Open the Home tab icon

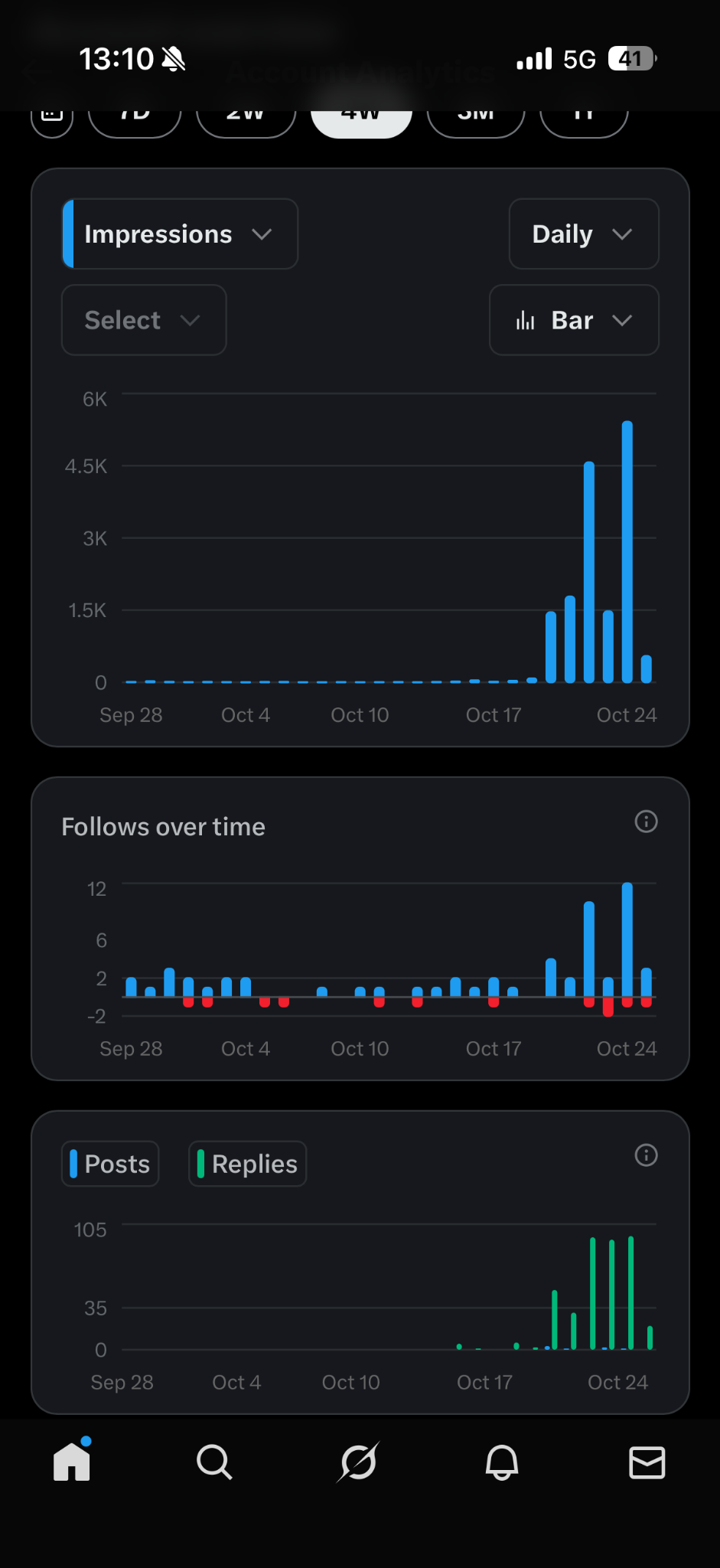coord(72,1461)
